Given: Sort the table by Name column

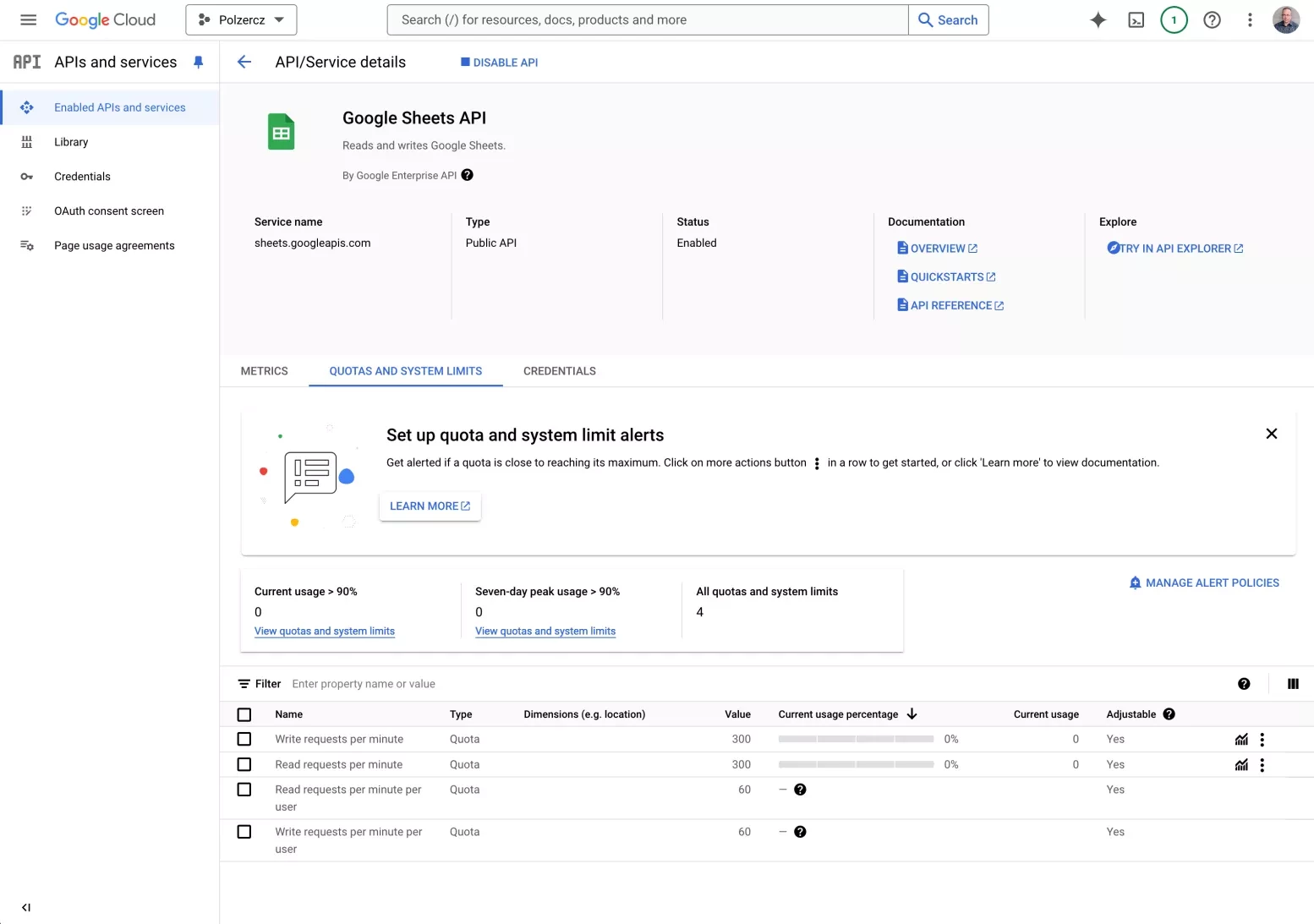Looking at the screenshot, I should [x=288, y=714].
